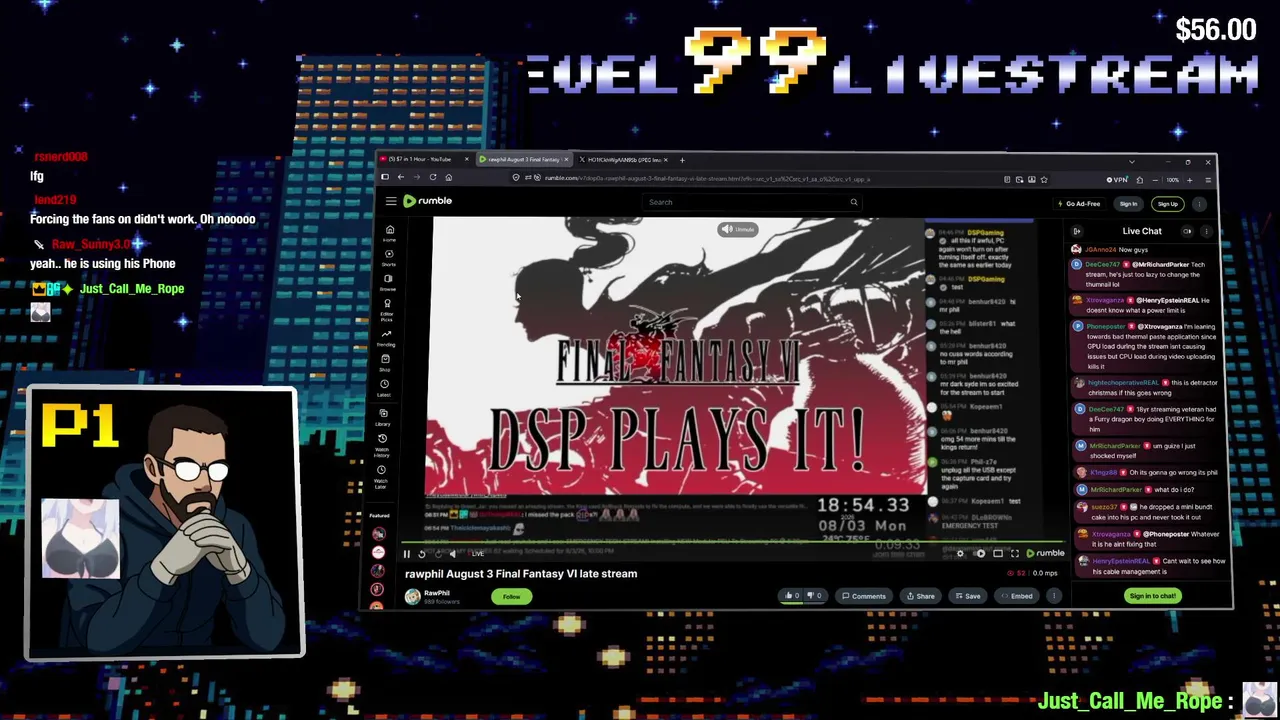Screen dimensions: 1280x720
Task: Increase browser zoom with the plus button
Action: 1188,180
